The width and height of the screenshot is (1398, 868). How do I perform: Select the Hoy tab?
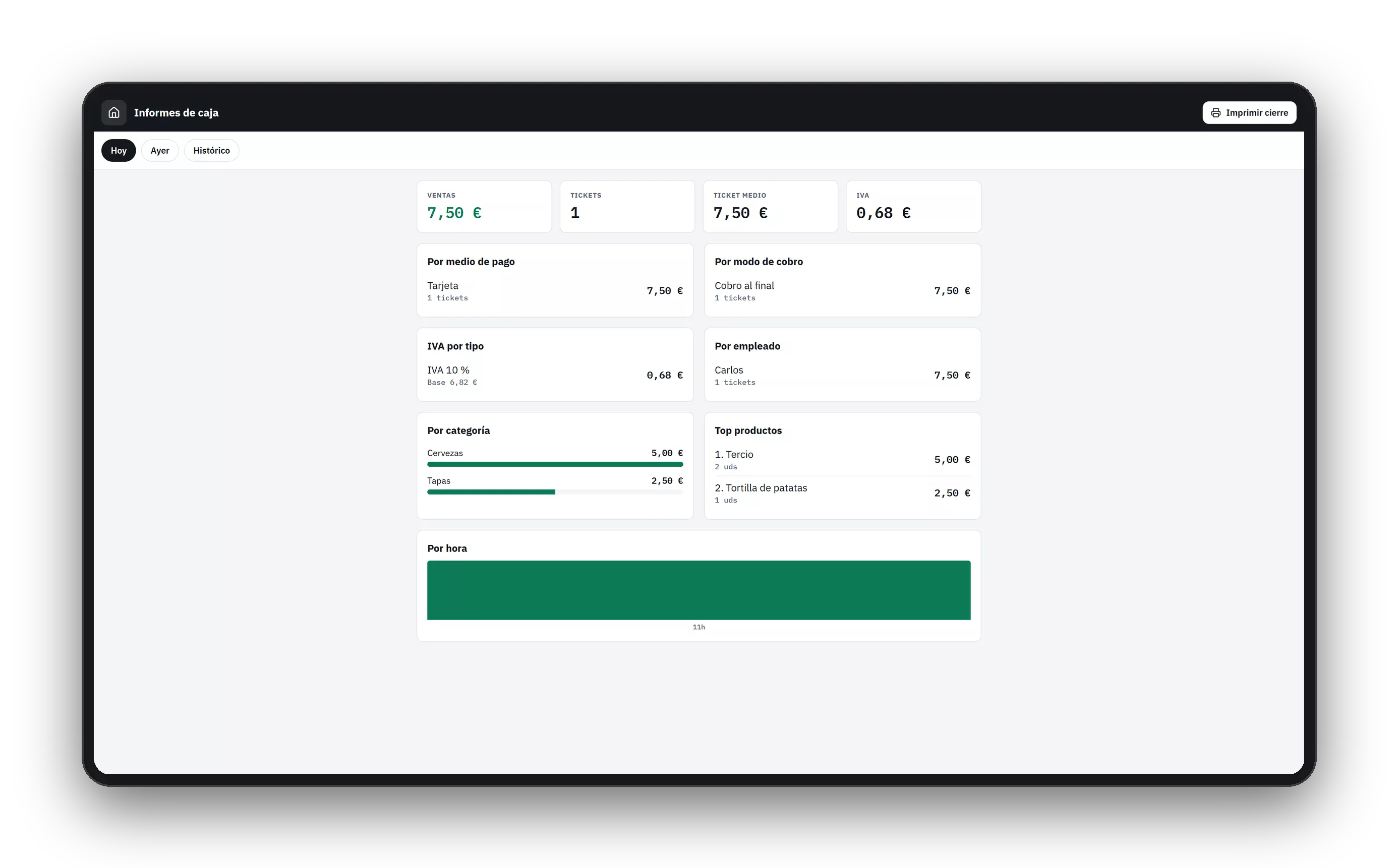click(x=119, y=150)
